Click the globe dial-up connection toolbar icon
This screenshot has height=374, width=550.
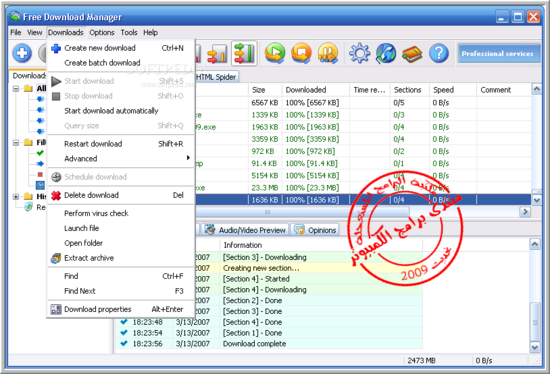[x=386, y=53]
